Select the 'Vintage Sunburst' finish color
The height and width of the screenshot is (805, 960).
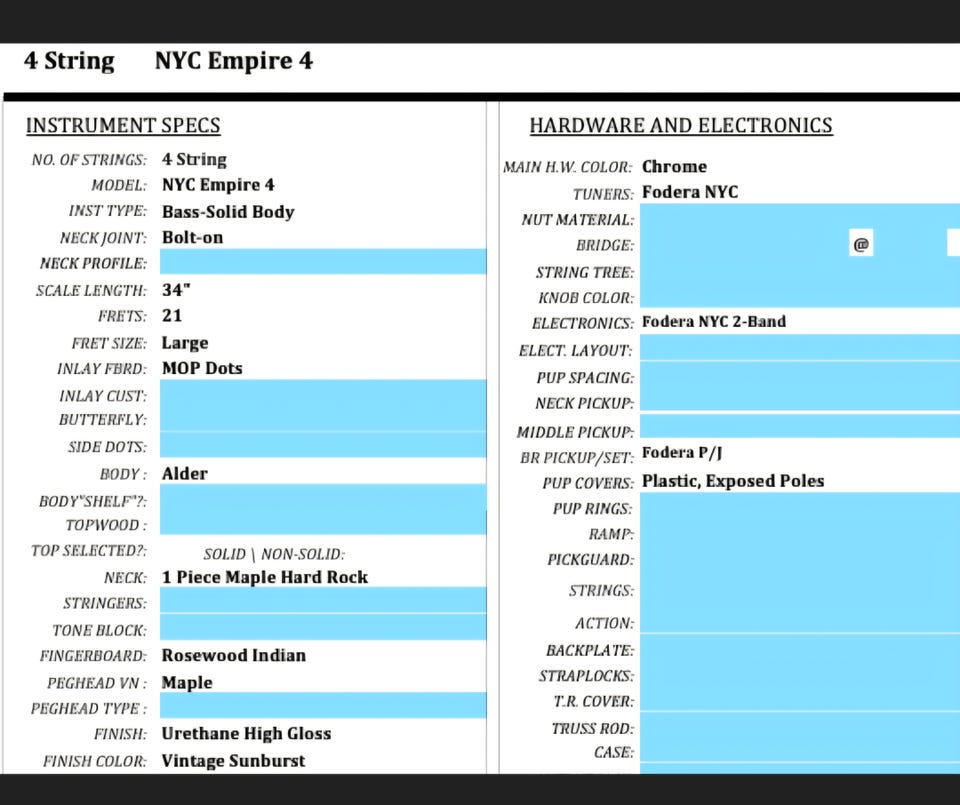pos(233,761)
